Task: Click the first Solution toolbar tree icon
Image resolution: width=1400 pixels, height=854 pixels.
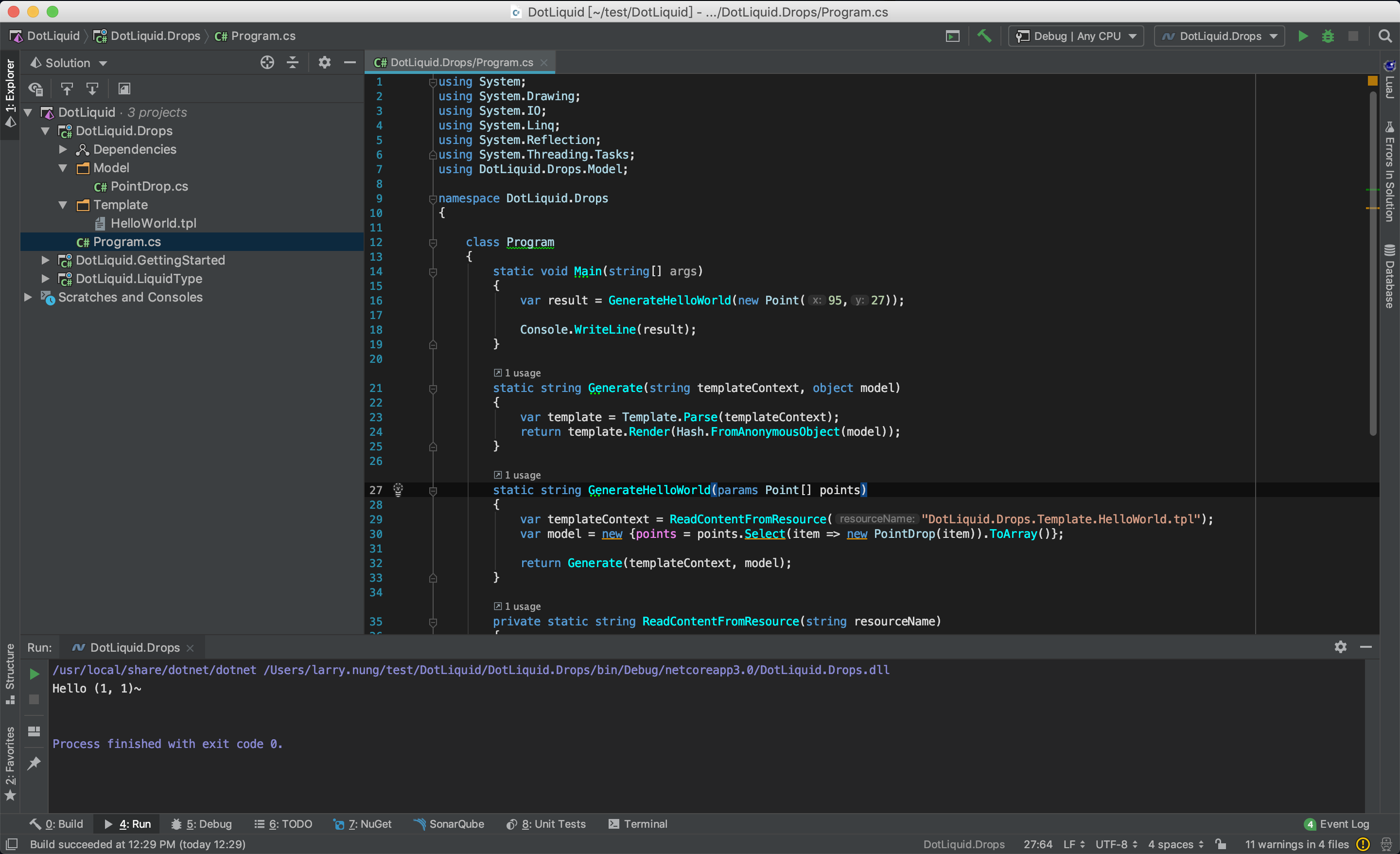Action: pos(36,89)
